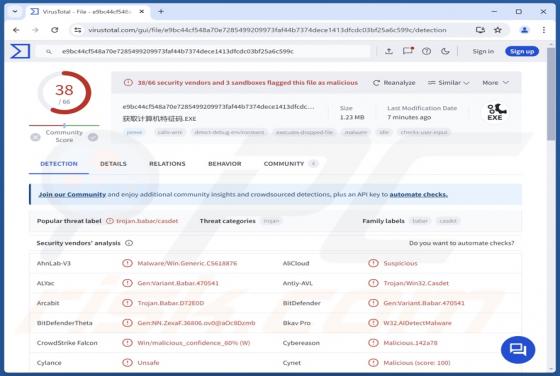The height and width of the screenshot is (376, 560).
Task: Click the browser forward arrow
Action: click(x=35, y=30)
